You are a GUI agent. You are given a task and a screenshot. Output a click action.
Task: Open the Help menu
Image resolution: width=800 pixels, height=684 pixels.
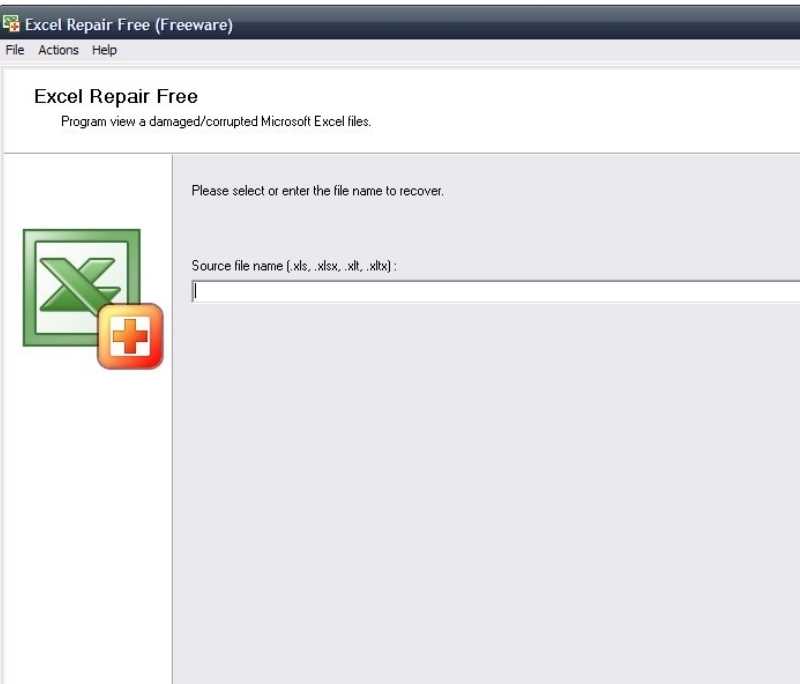point(104,50)
